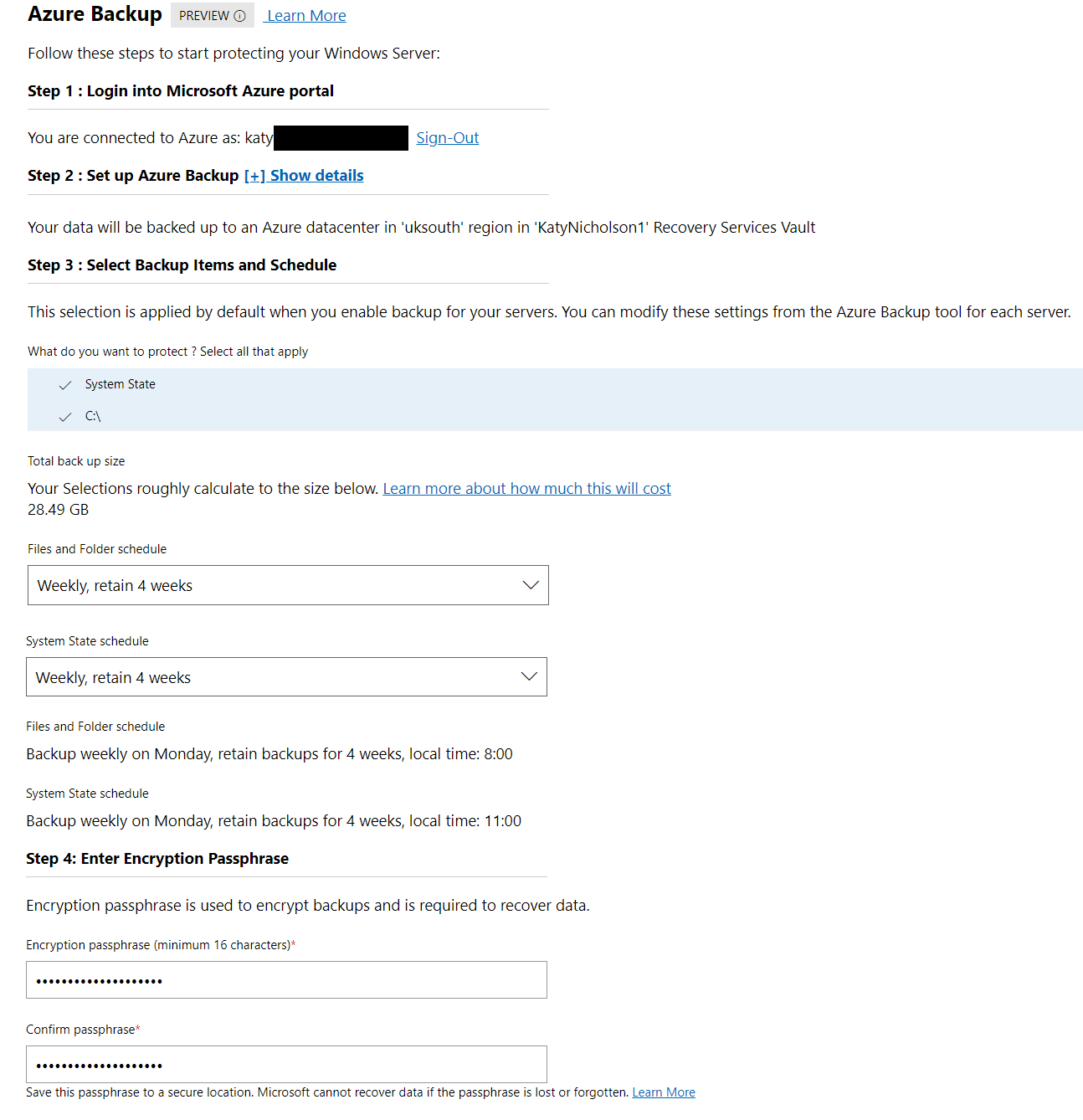Click the Files and Folder schedule chevron arrow
1083x1120 pixels.
[530, 585]
